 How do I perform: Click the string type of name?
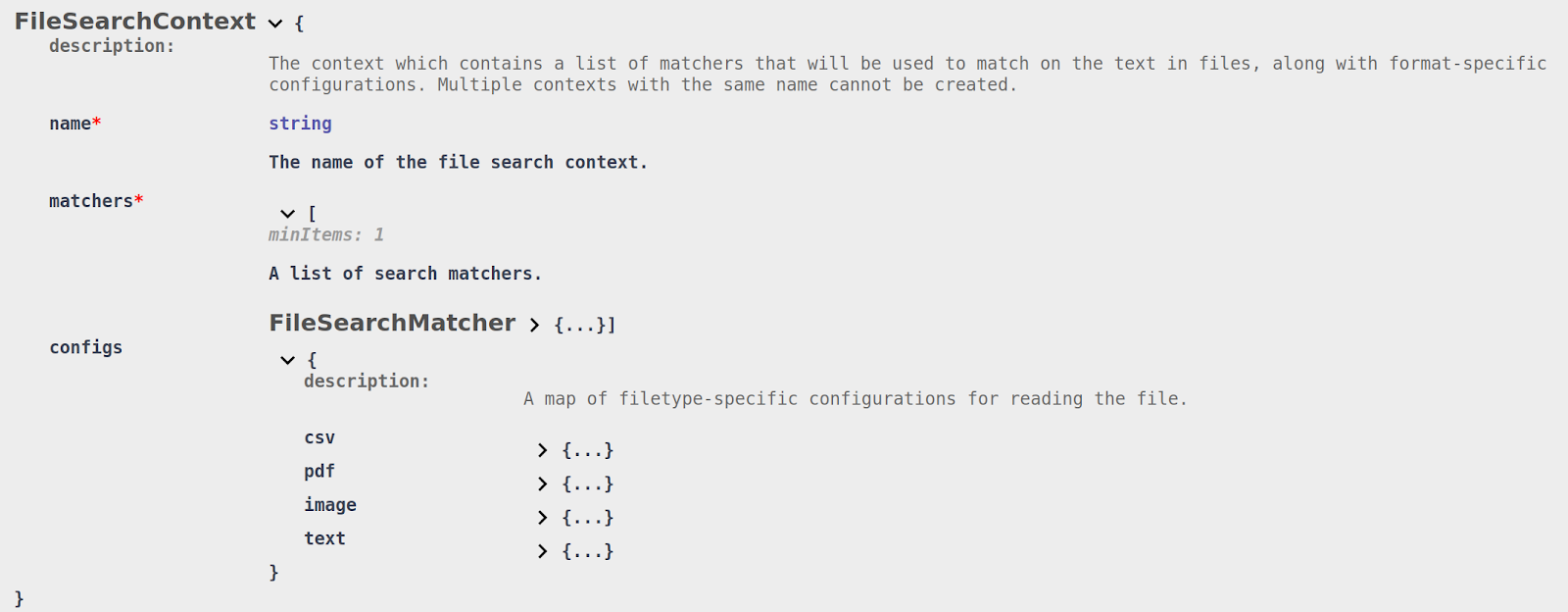point(300,124)
